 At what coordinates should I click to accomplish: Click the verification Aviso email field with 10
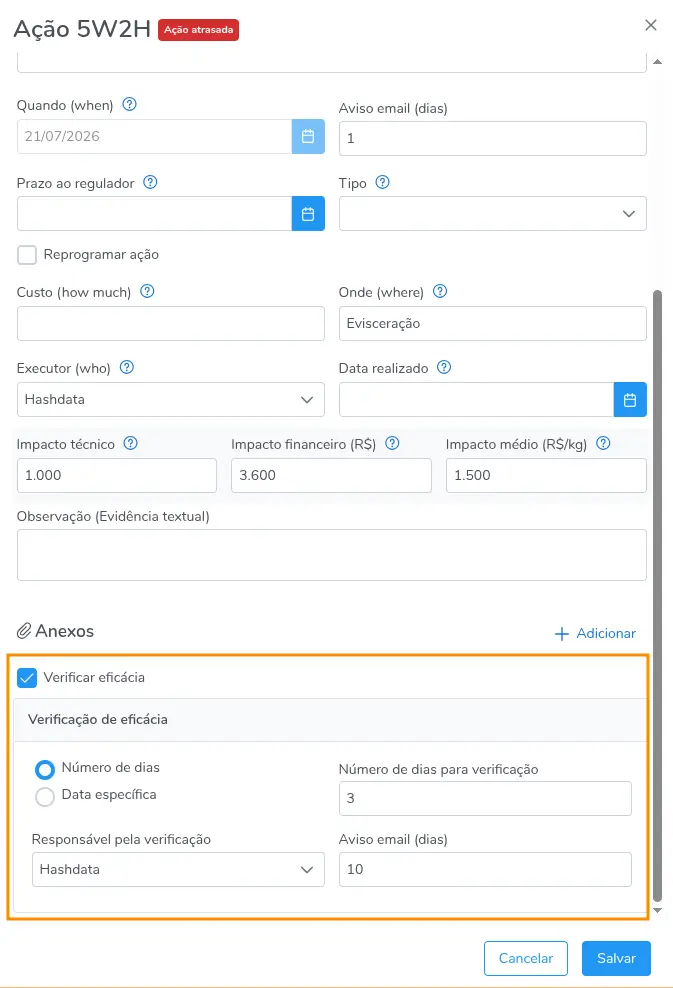pos(485,870)
